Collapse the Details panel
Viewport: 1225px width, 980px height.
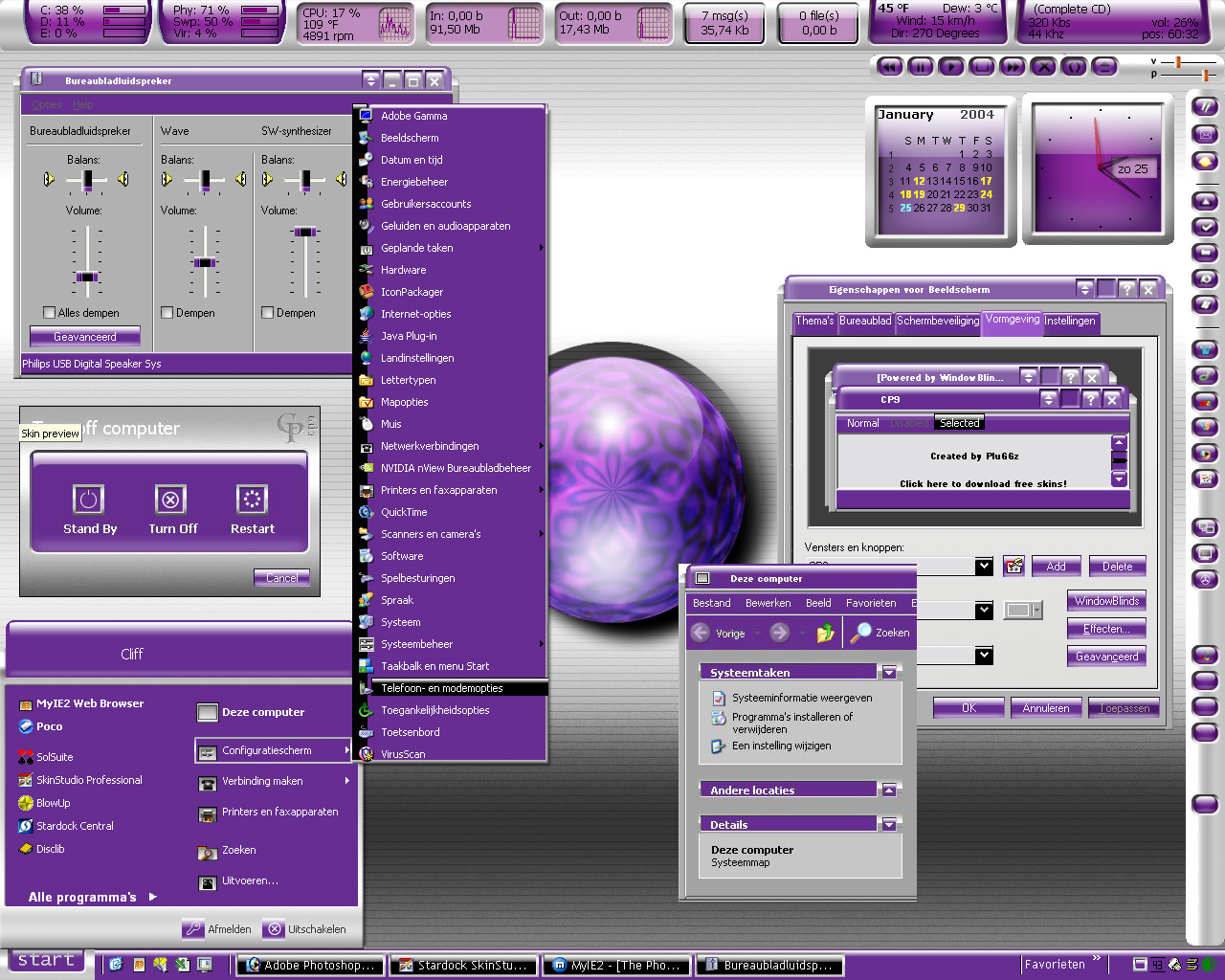coord(889,825)
